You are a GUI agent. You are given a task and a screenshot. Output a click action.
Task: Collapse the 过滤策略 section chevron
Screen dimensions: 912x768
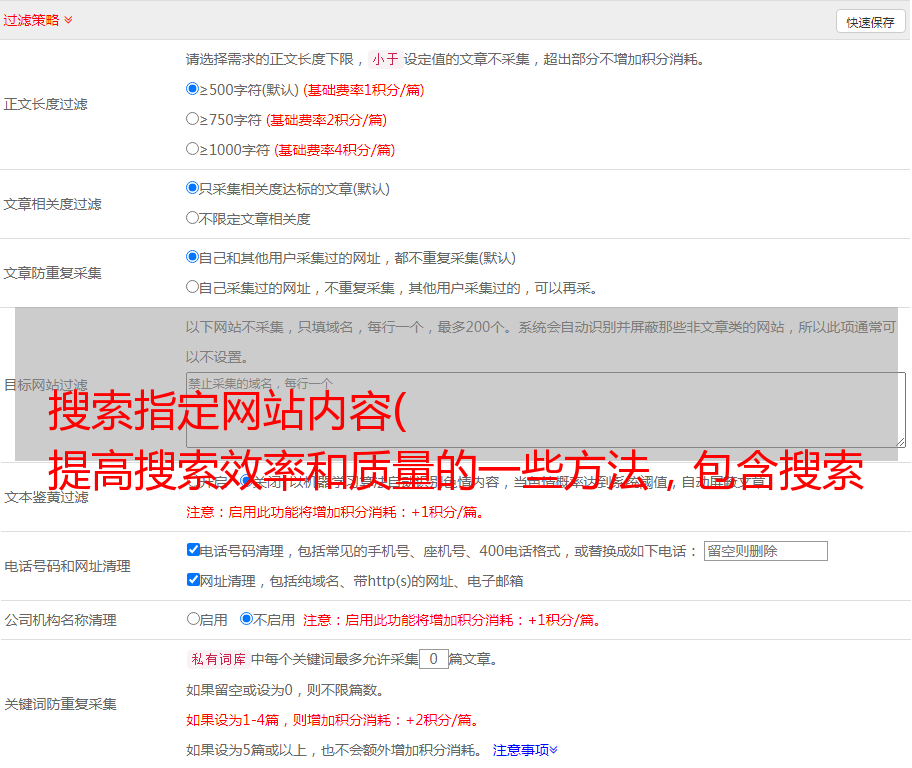pos(68,20)
